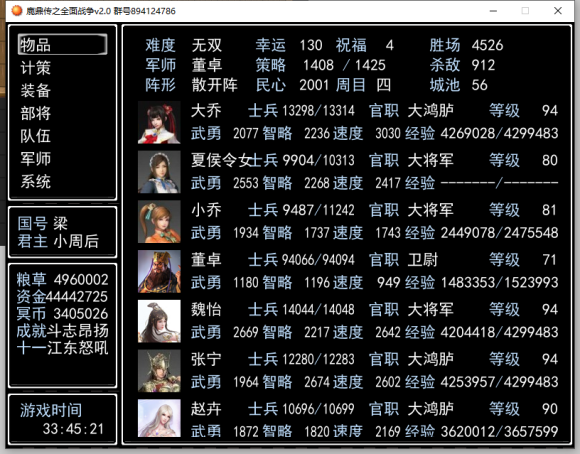Click the formation value 散开阵
Image resolution: width=580 pixels, height=454 pixels.
(215, 85)
